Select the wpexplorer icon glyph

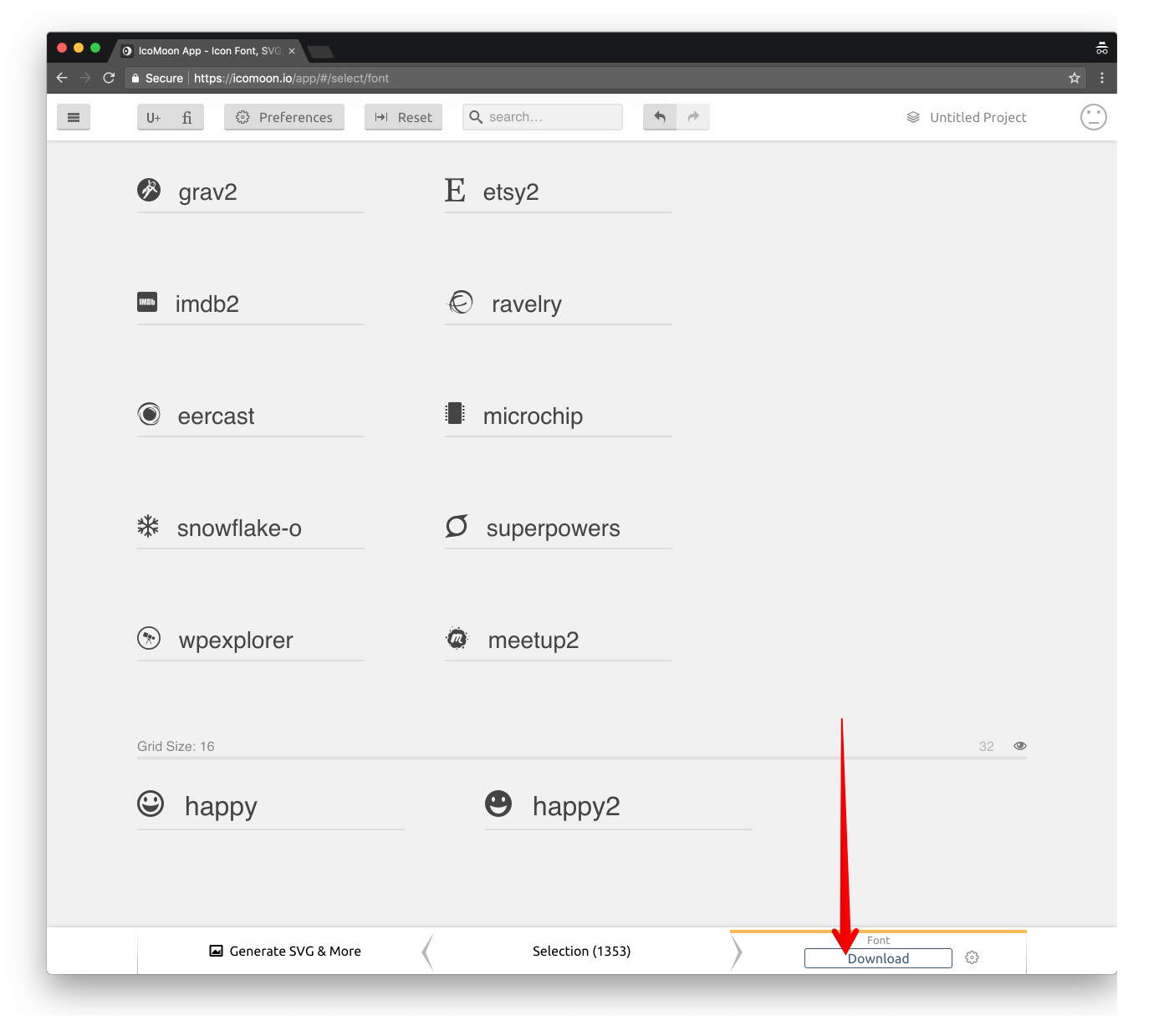pyautogui.click(x=149, y=638)
